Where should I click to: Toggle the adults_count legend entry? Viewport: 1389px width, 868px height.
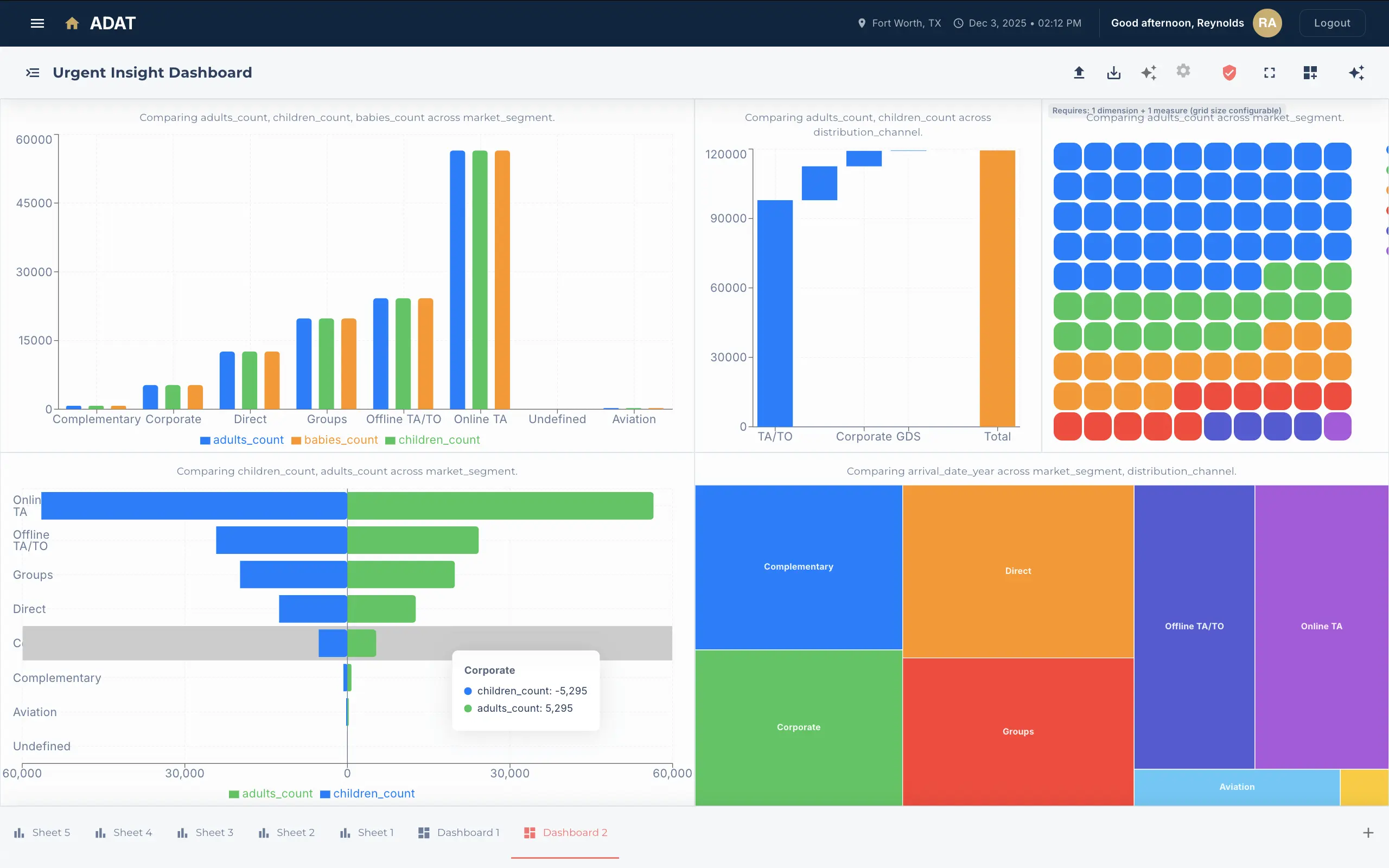[x=248, y=440]
